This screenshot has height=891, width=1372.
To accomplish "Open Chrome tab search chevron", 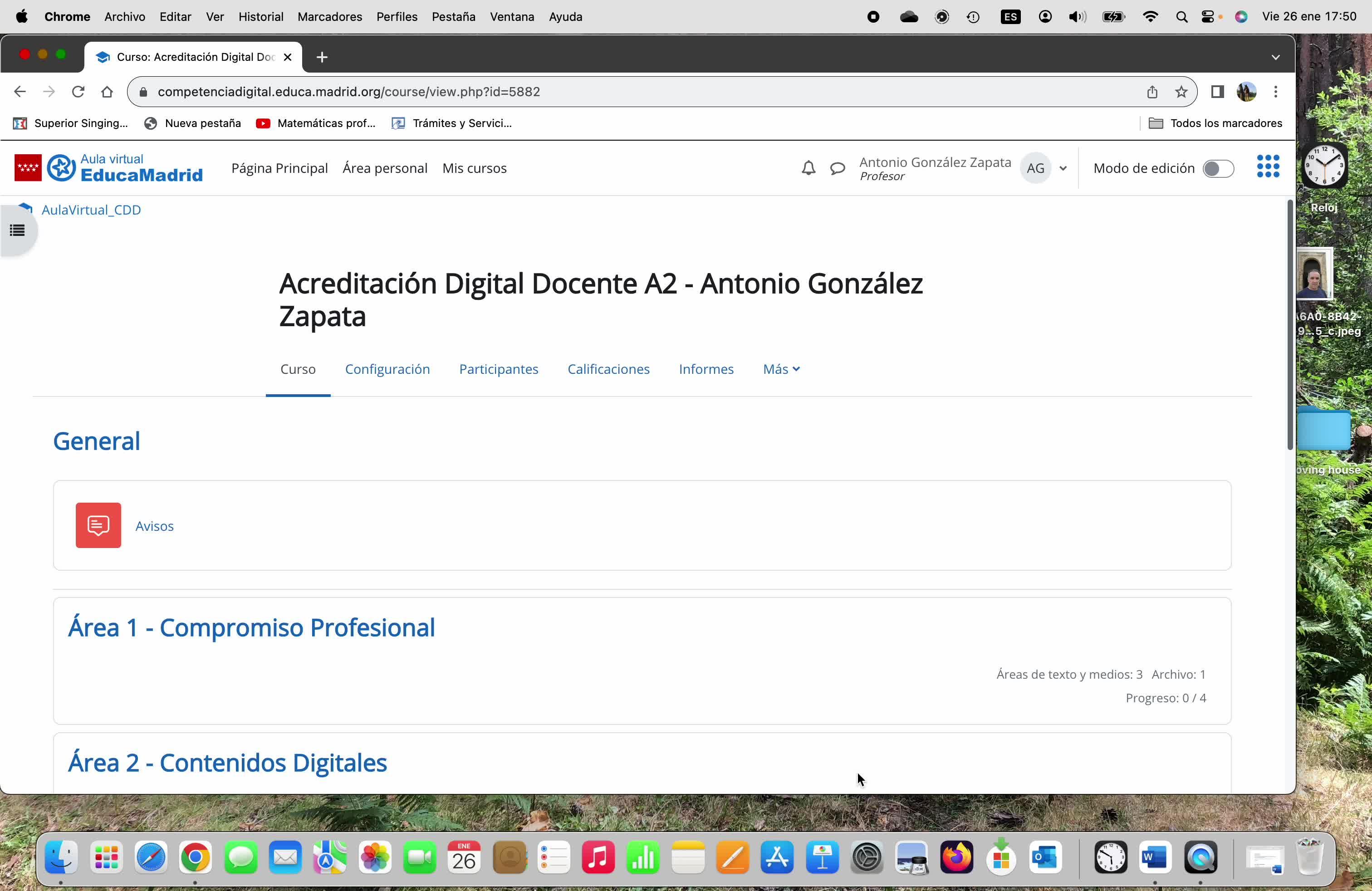I will (x=1275, y=57).
